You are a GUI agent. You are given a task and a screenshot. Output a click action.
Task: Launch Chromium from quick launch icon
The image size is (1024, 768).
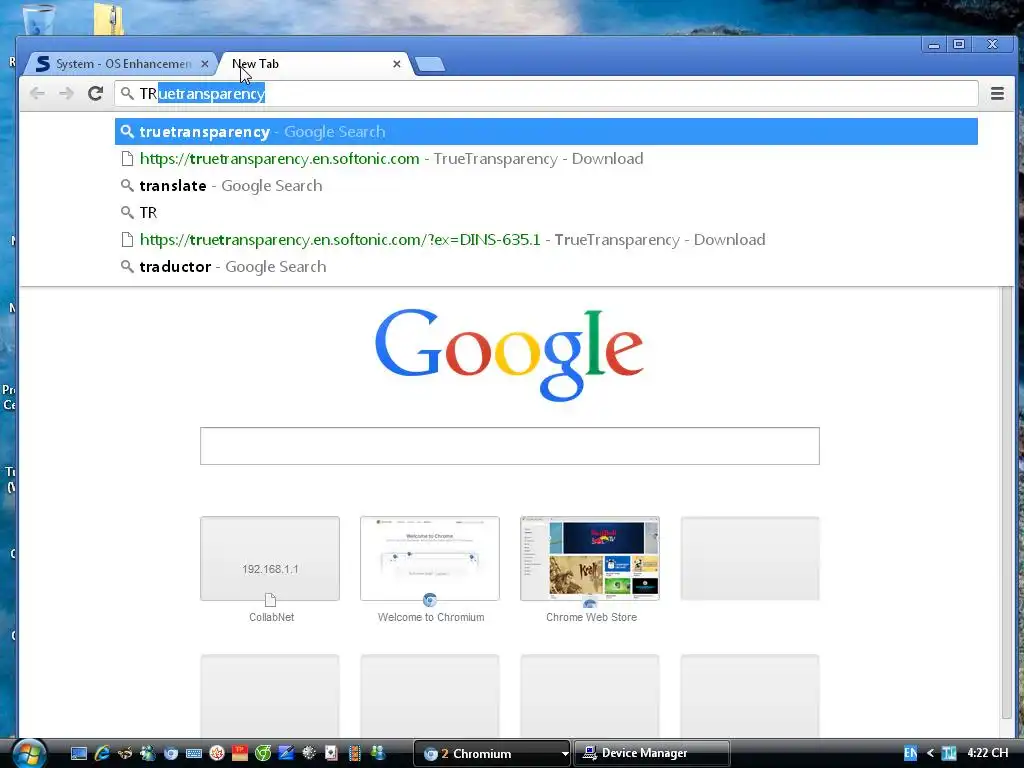point(171,754)
